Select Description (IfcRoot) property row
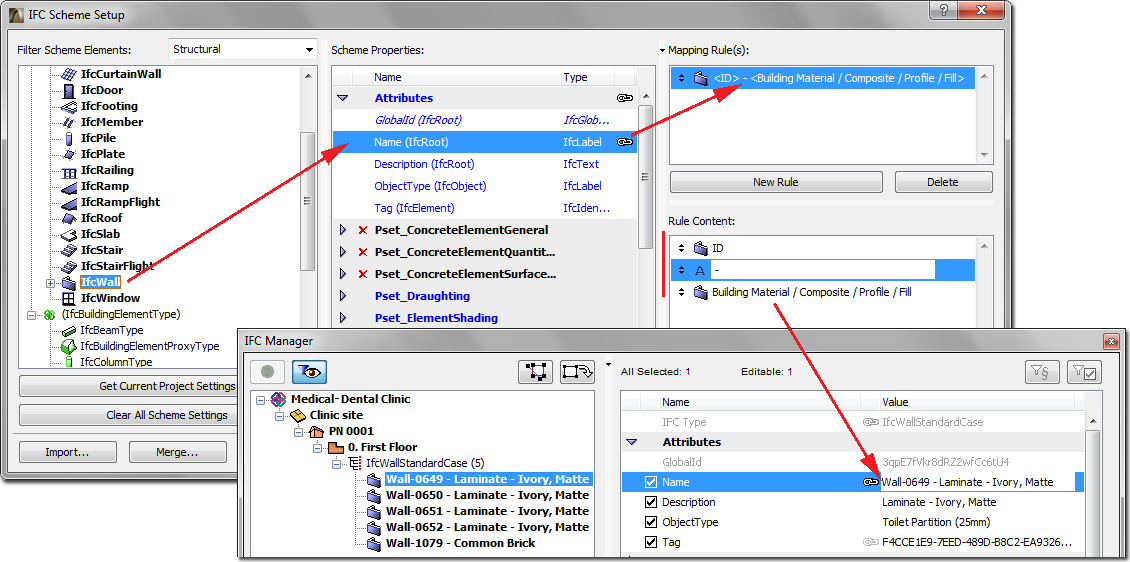Screen dimensions: 1130x562 tap(484, 164)
